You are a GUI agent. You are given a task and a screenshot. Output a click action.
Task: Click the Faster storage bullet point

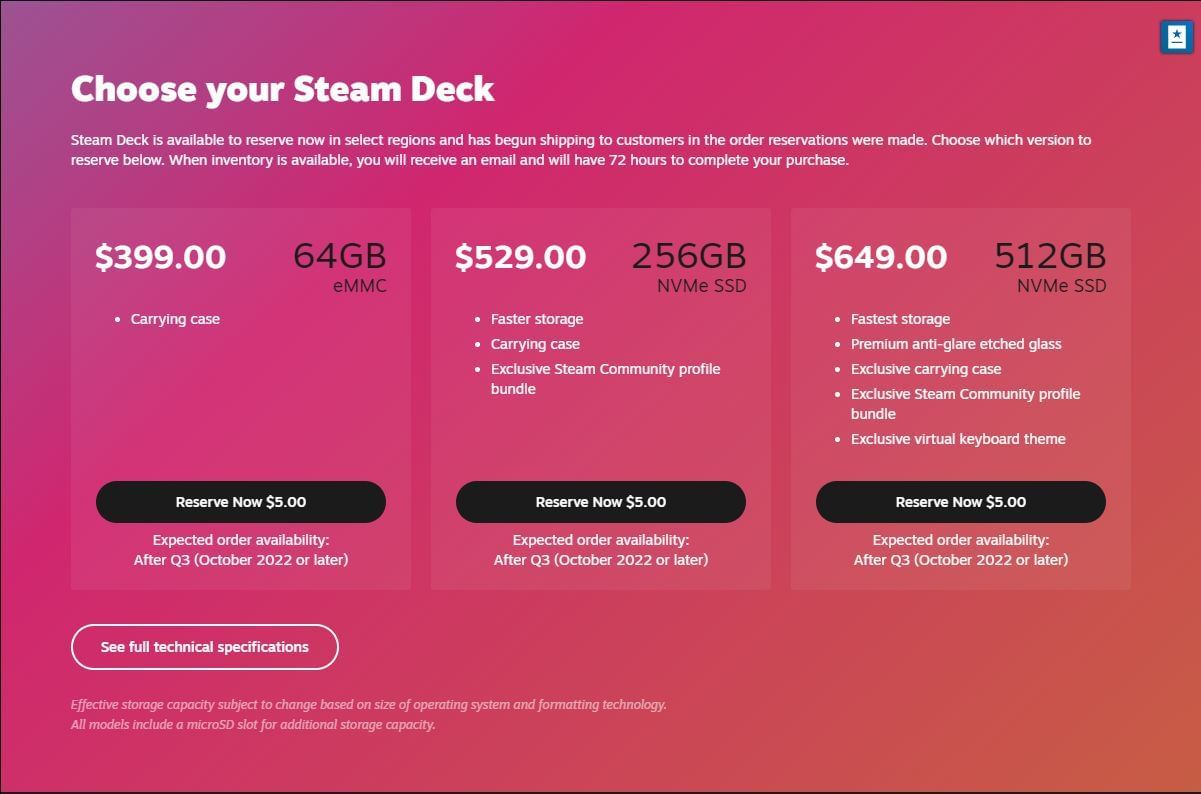click(x=537, y=318)
